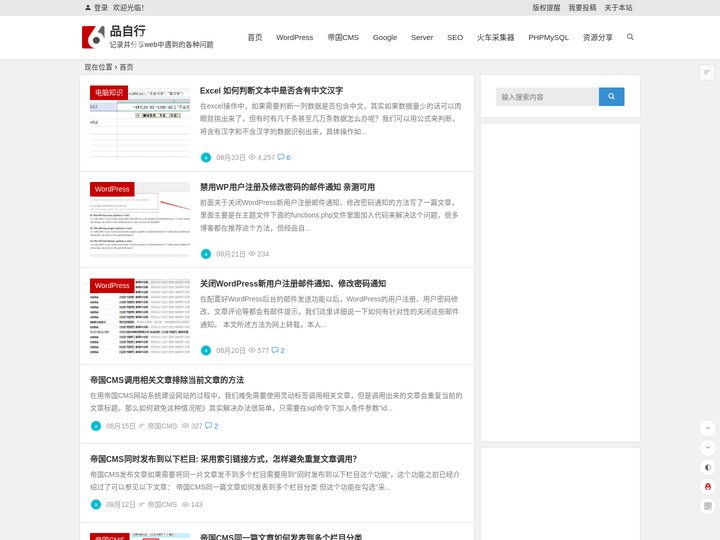Open the WordPress navigation menu item
The image size is (720, 540).
click(294, 37)
